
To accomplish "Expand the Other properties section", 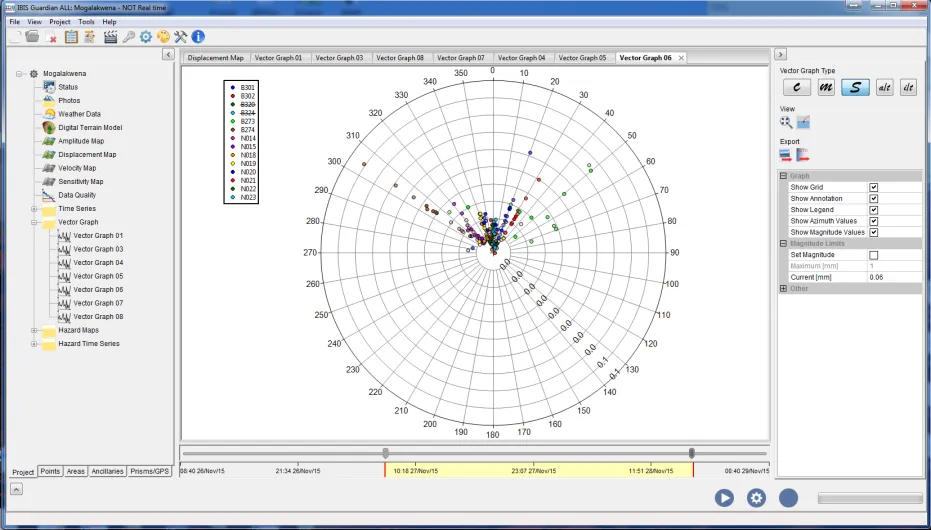I will tap(784, 288).
